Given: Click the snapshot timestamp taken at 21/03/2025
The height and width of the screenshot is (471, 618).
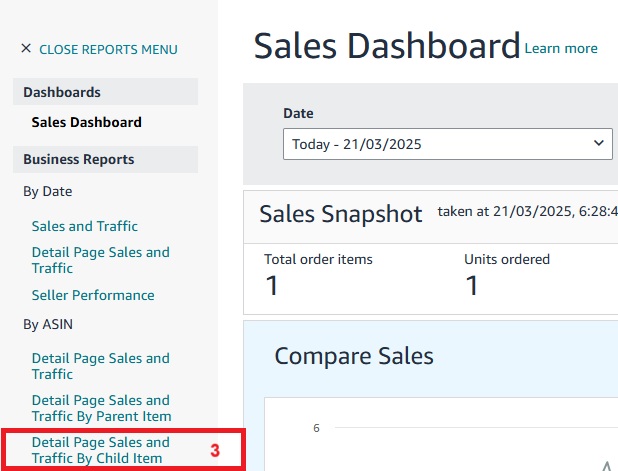Looking at the screenshot, I should [x=527, y=212].
